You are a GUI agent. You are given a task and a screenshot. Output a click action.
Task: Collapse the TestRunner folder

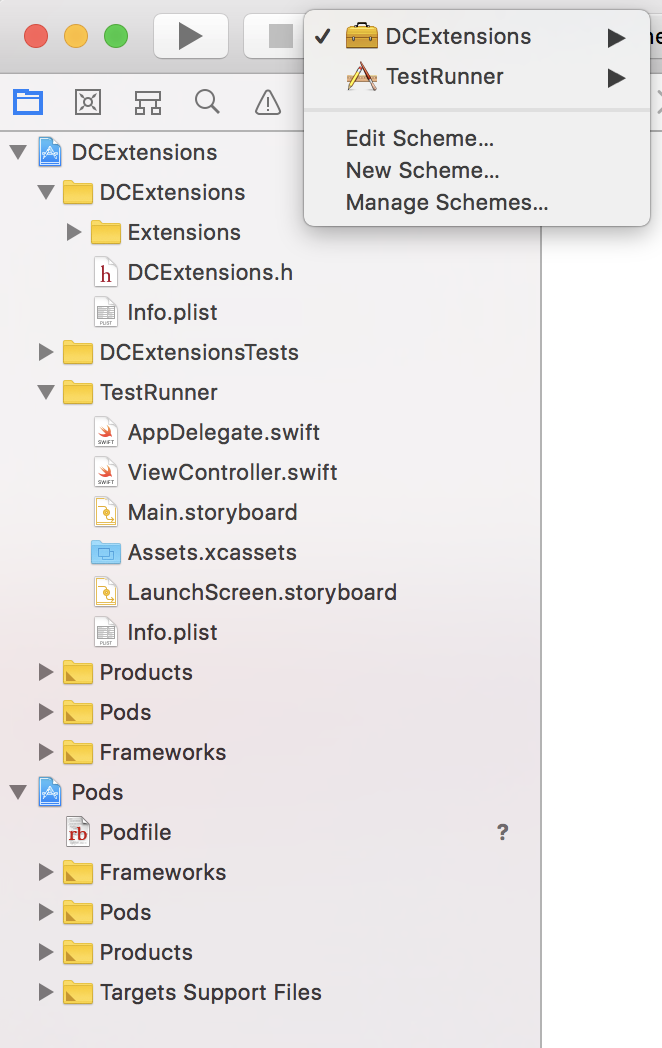46,392
